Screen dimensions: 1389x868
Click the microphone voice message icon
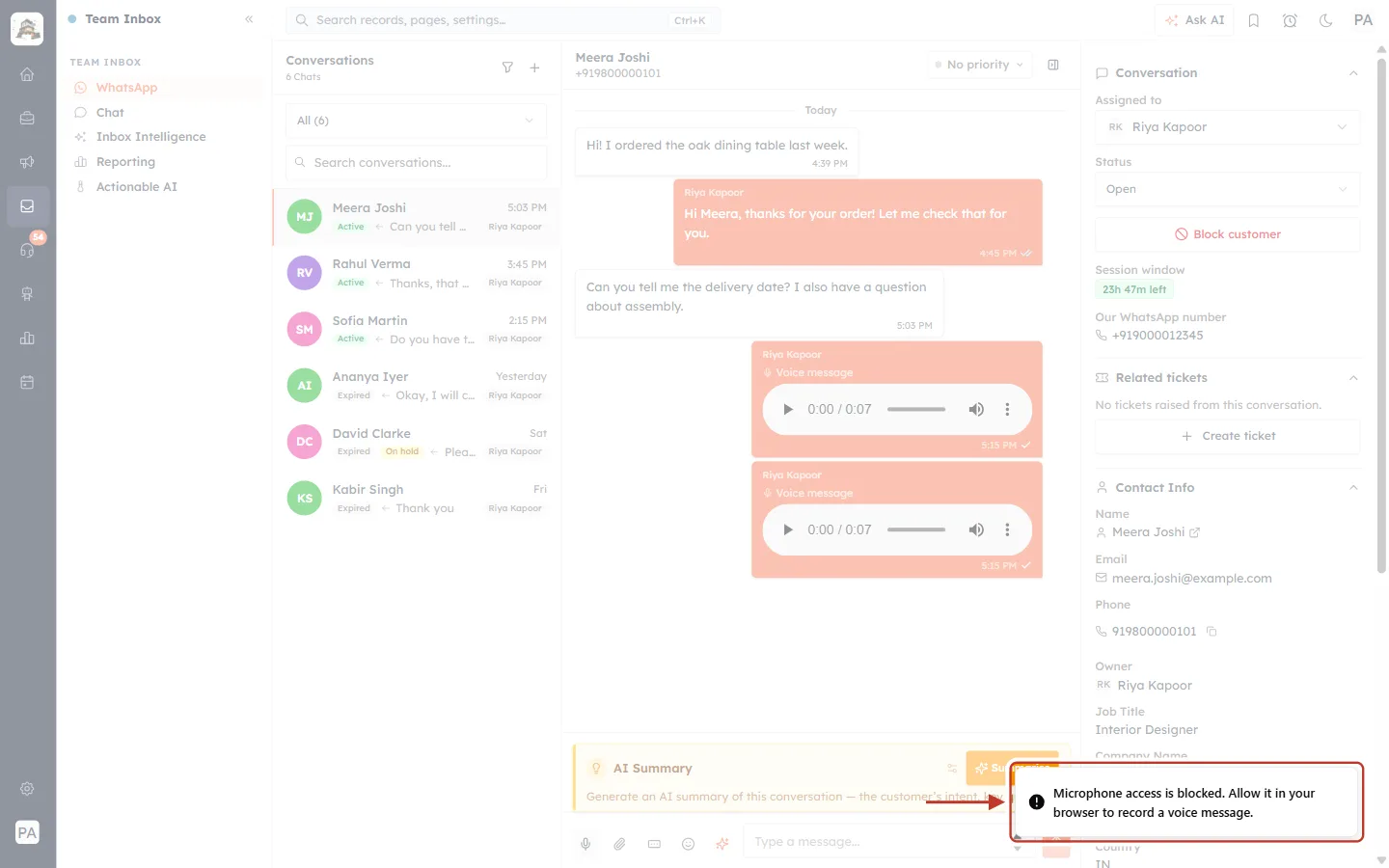[586, 844]
